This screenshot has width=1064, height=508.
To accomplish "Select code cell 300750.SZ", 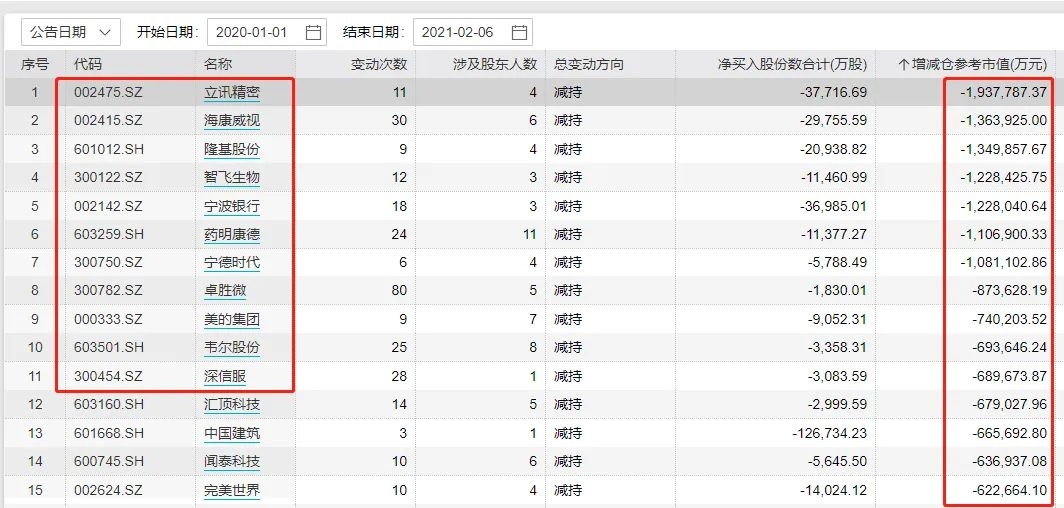I will point(108,262).
